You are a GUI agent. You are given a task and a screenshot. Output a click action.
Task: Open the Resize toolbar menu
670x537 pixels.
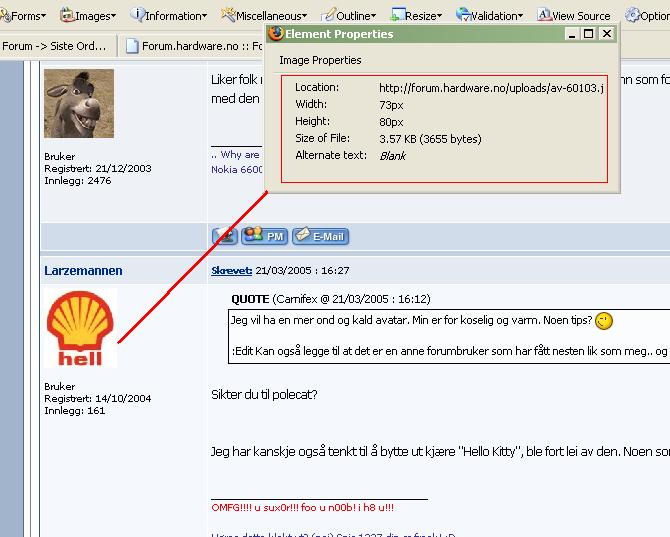pos(417,16)
